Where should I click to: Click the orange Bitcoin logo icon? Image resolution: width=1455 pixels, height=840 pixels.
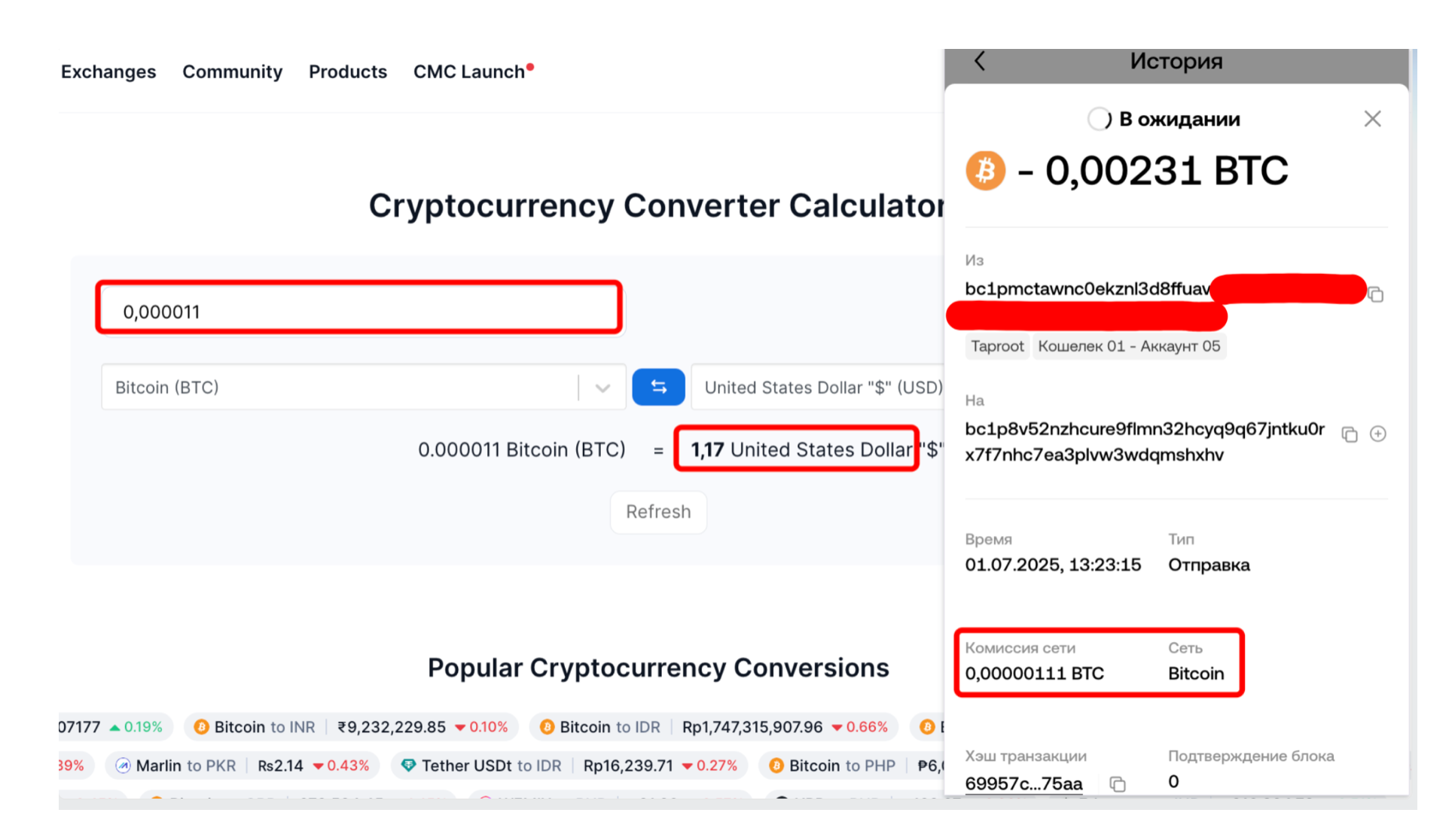985,170
